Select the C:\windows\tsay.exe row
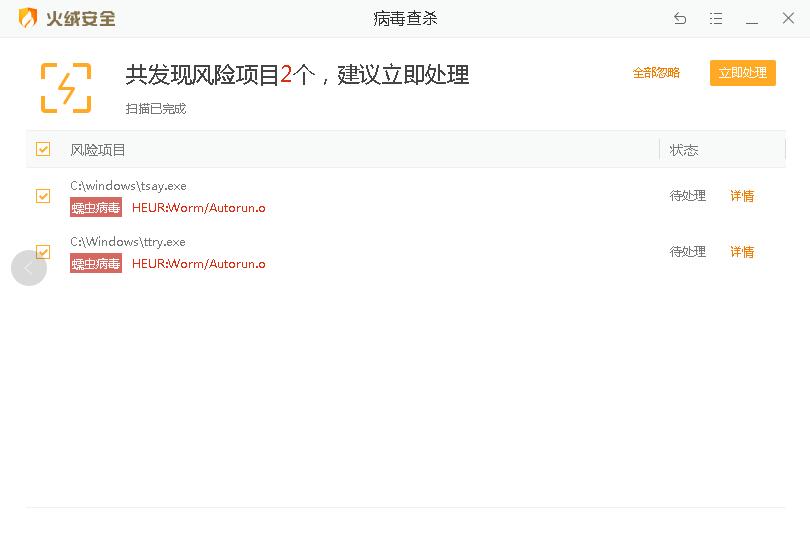The width and height of the screenshot is (810, 536). click(x=128, y=186)
